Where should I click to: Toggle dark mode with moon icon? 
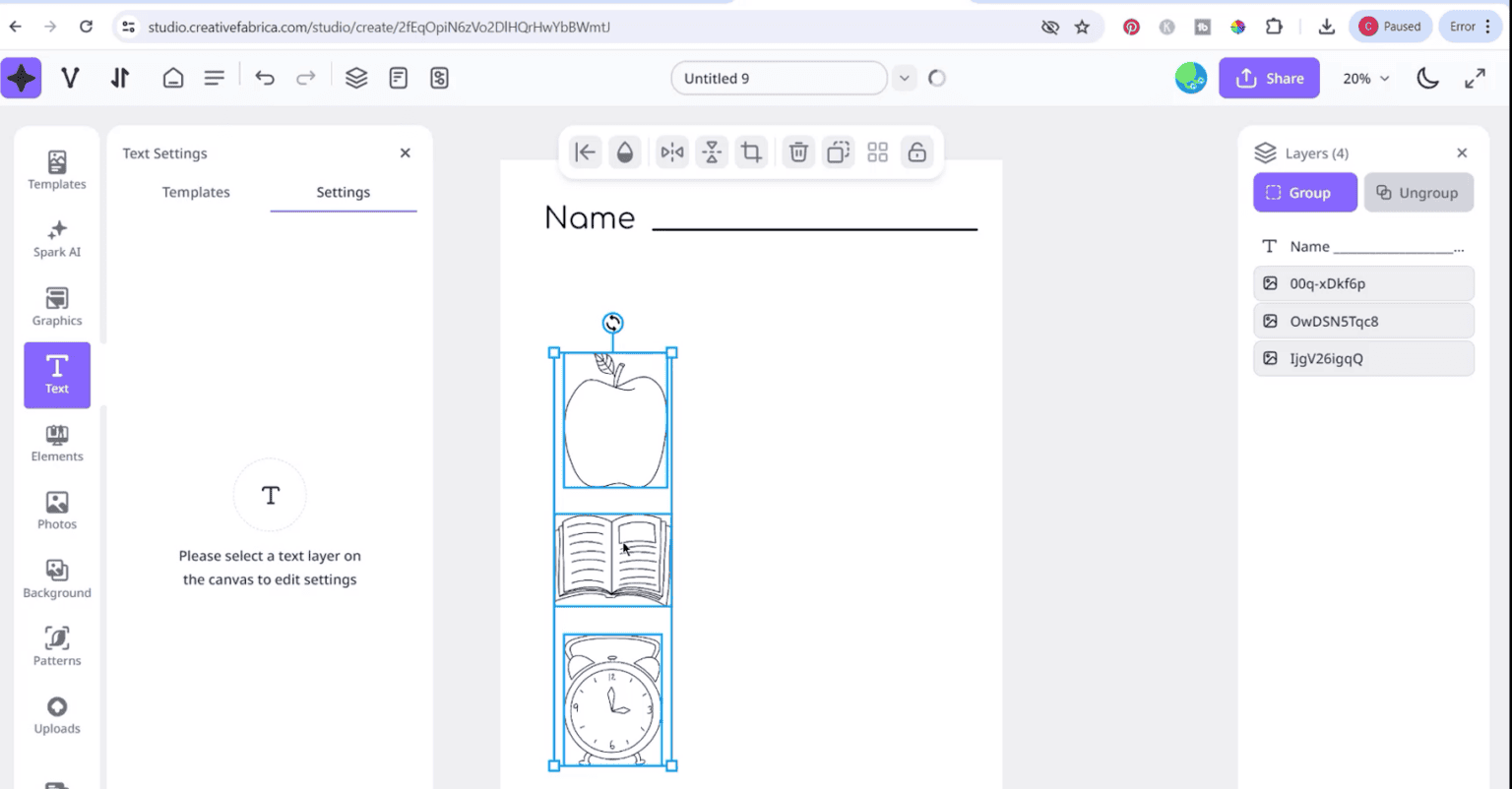tap(1428, 79)
